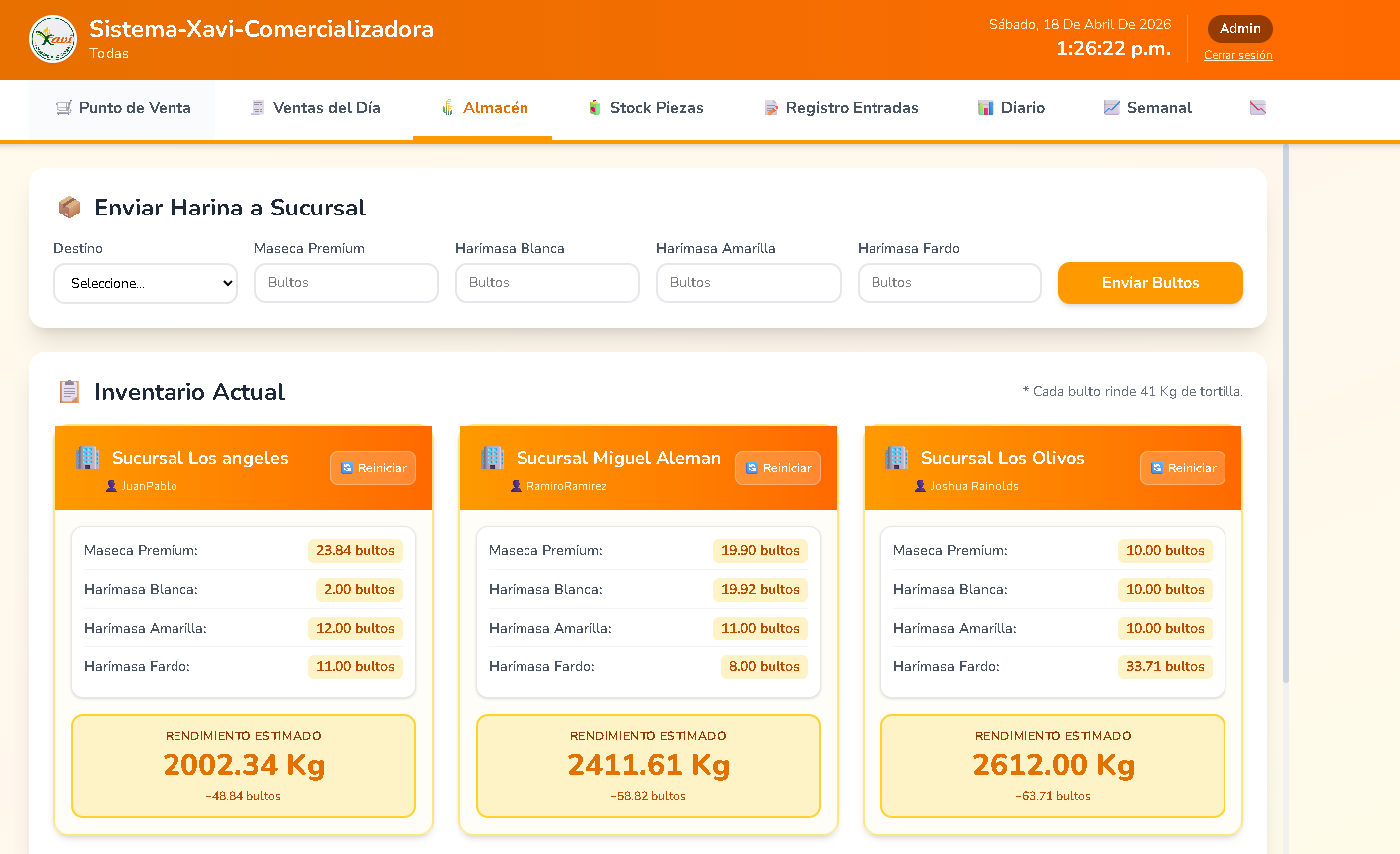Image resolution: width=1400 pixels, height=854 pixels.
Task: Click the clipboard icon beside Inventario Actual
Action: coord(69,392)
